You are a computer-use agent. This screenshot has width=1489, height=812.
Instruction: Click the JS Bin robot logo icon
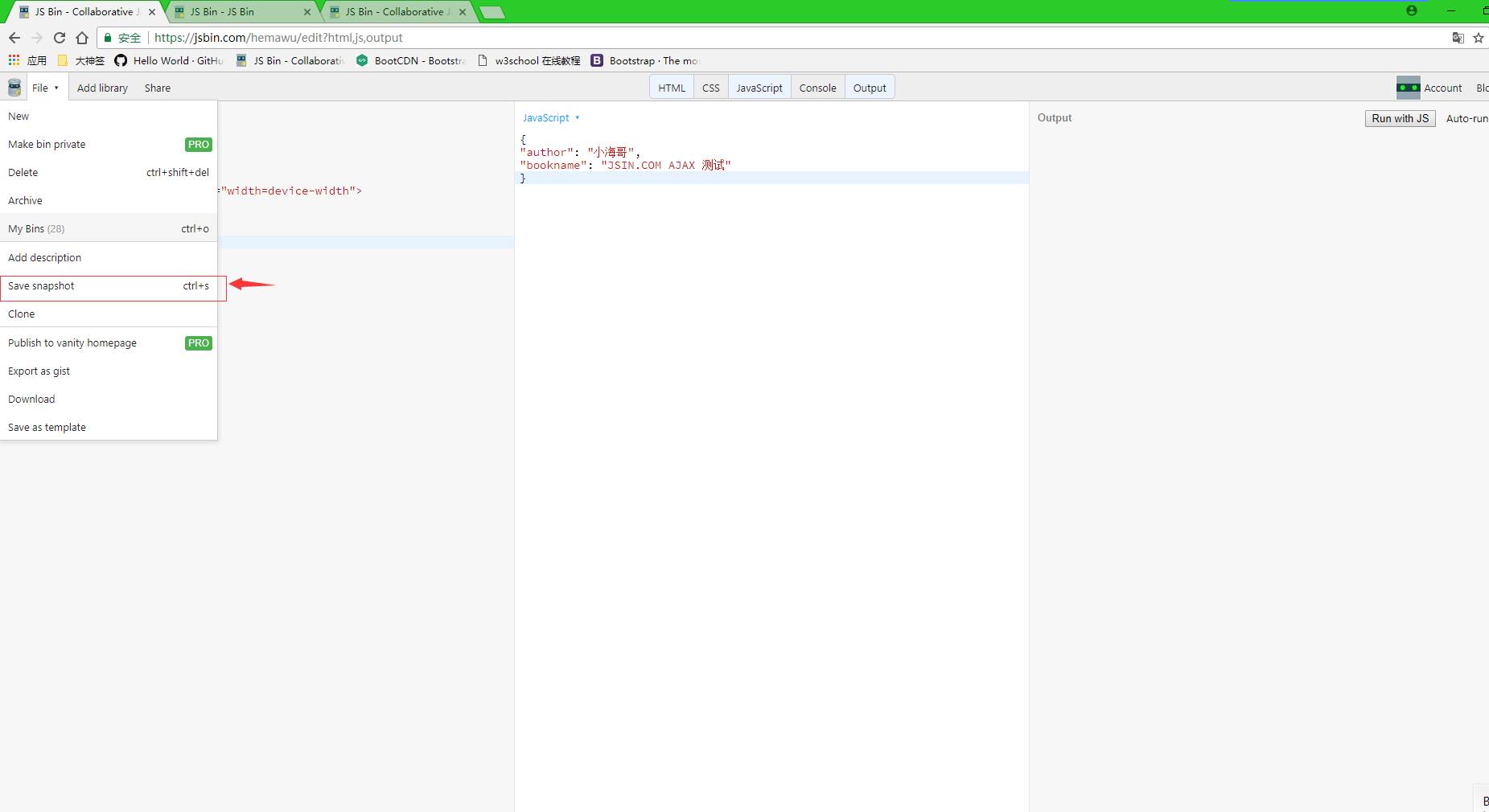click(x=14, y=88)
